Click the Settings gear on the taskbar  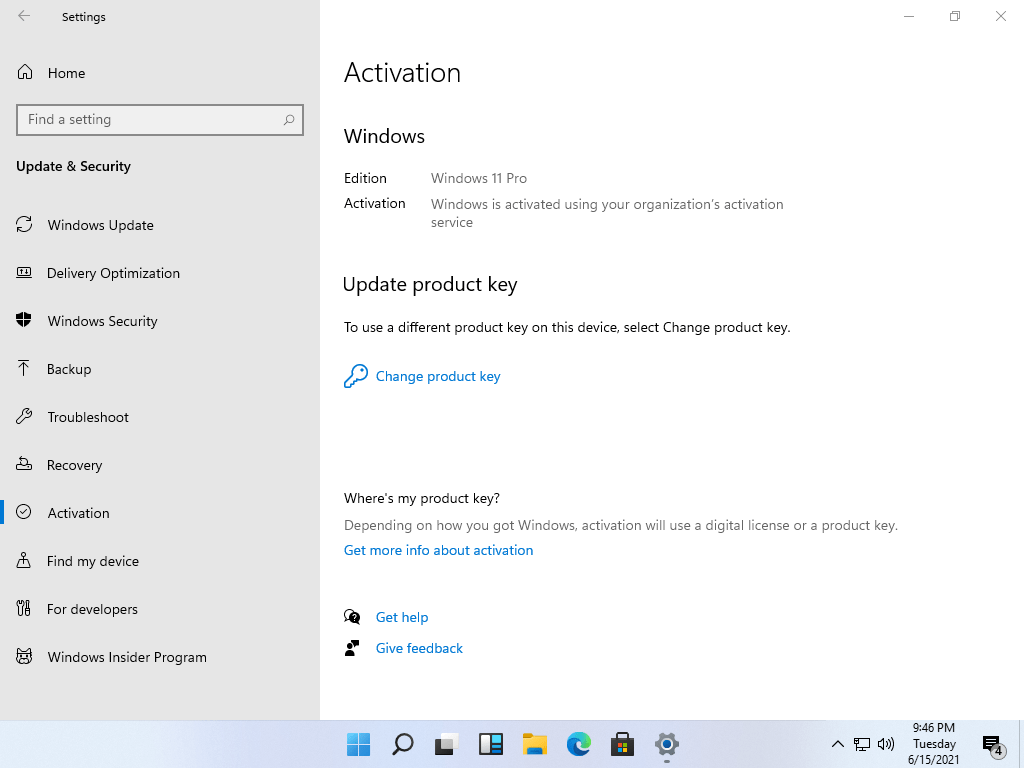tap(667, 744)
